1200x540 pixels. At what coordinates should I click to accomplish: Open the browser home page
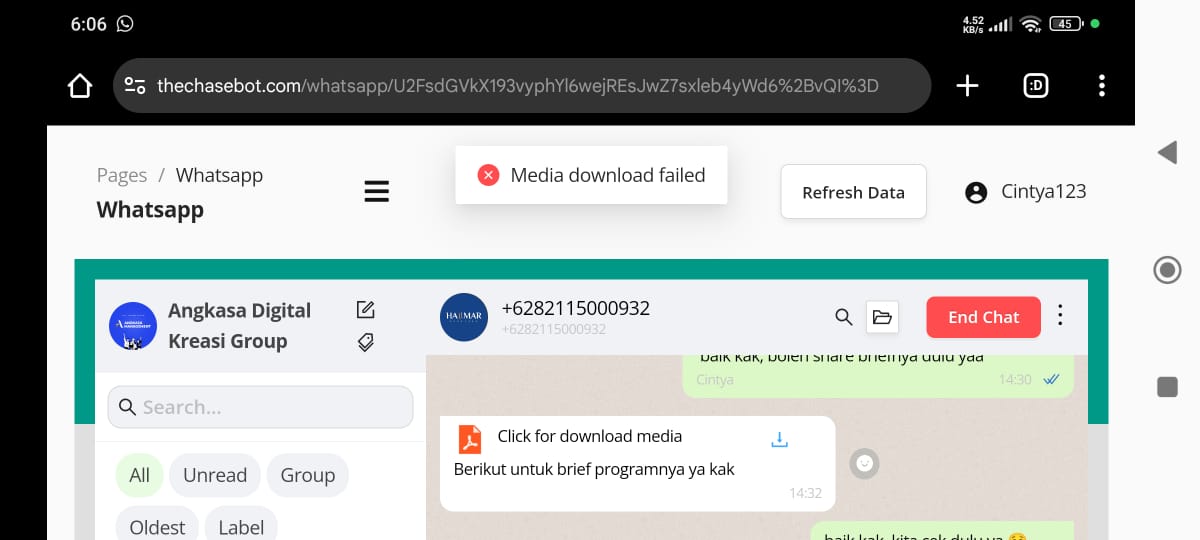[x=80, y=86]
